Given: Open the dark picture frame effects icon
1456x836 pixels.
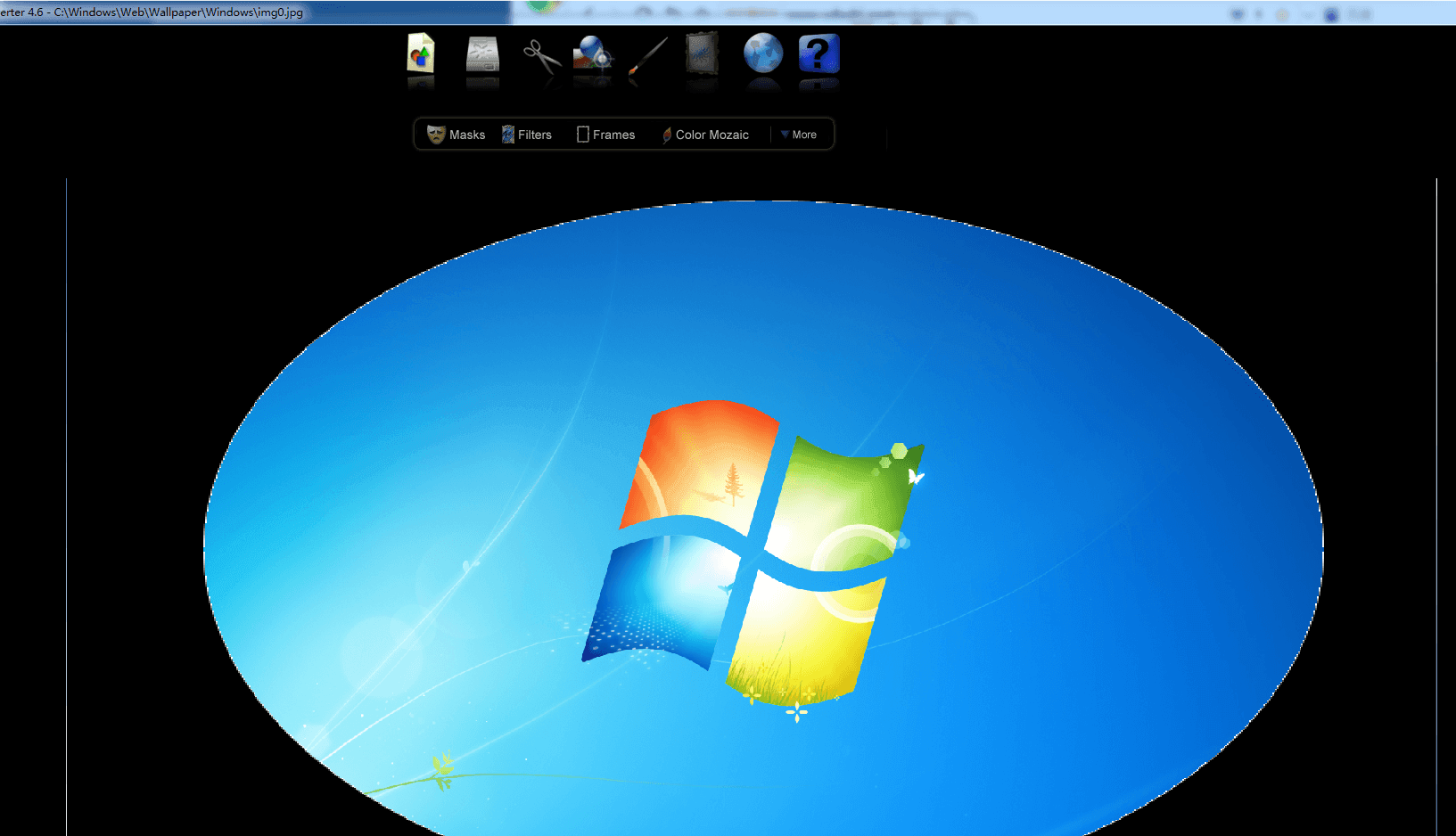Looking at the screenshot, I should pos(703,53).
